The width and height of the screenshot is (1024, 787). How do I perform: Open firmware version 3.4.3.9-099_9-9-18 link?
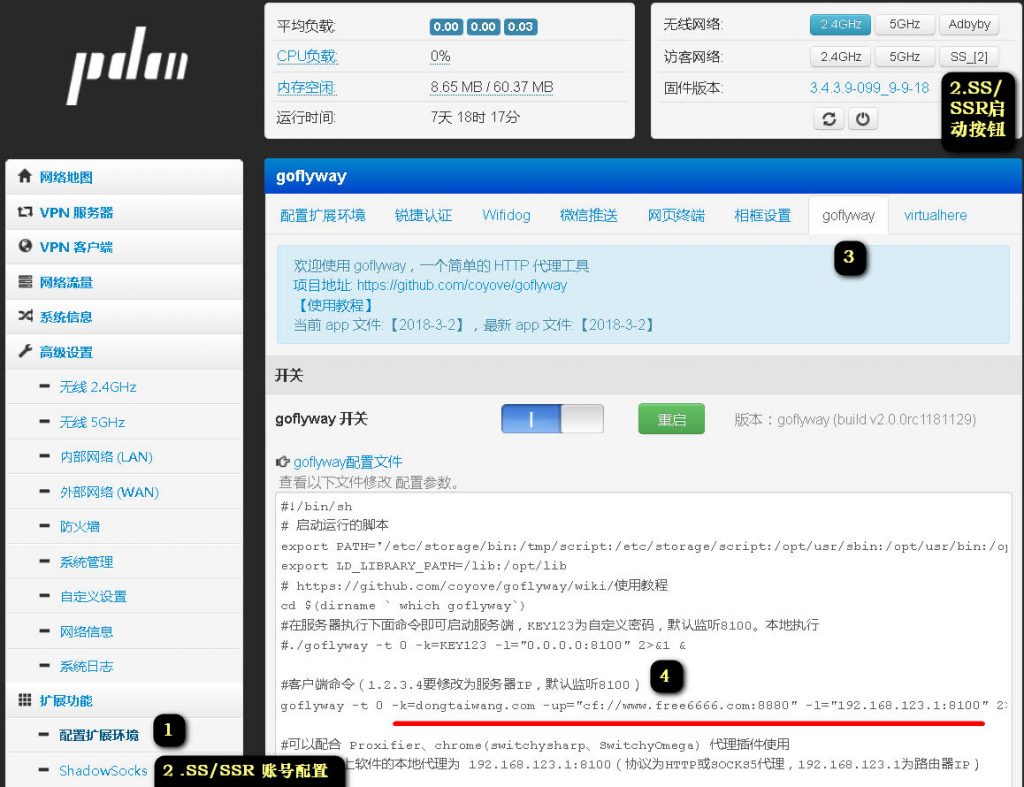[x=869, y=88]
